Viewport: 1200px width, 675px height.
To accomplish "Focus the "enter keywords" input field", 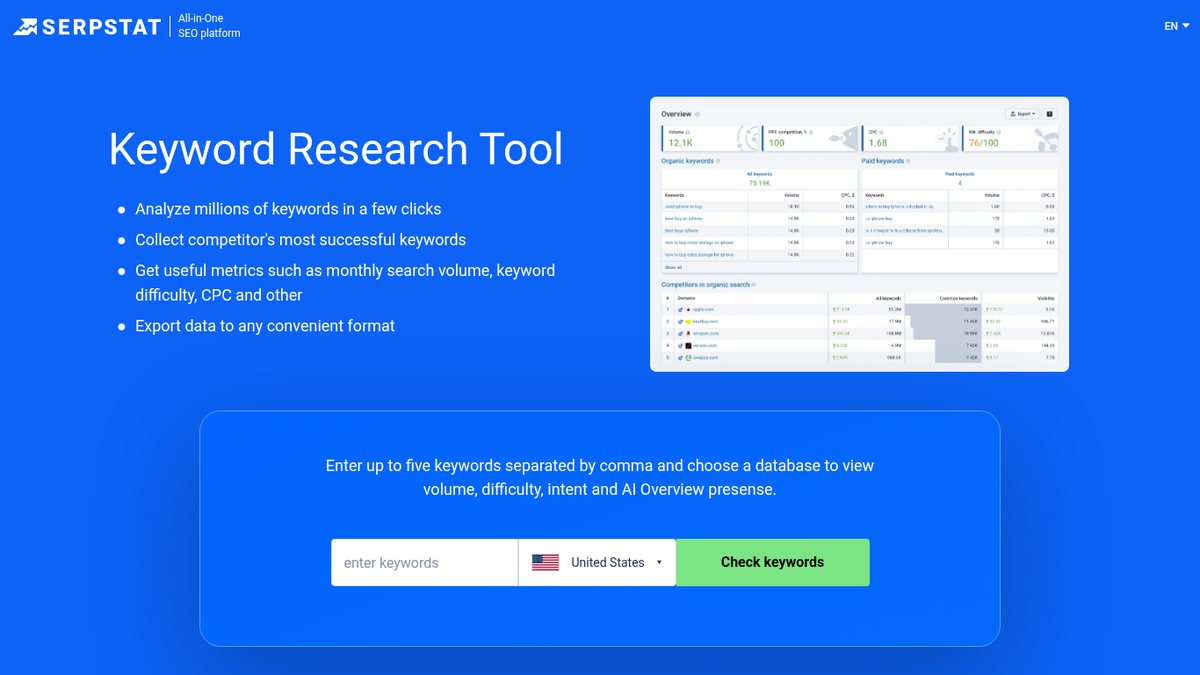I will point(425,563).
